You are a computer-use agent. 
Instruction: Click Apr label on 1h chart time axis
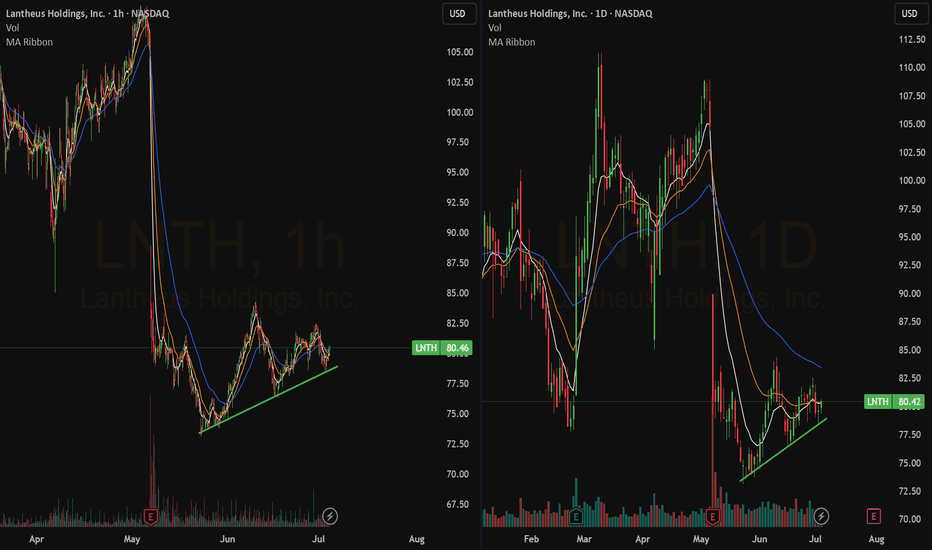tap(36, 539)
